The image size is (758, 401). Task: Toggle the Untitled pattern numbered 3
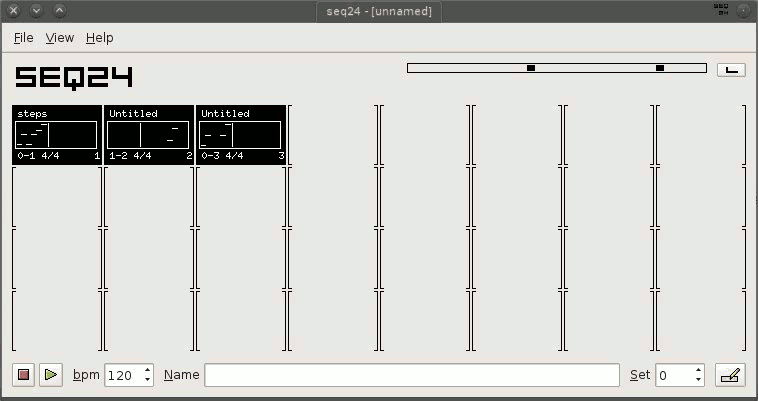pyautogui.click(x=241, y=134)
